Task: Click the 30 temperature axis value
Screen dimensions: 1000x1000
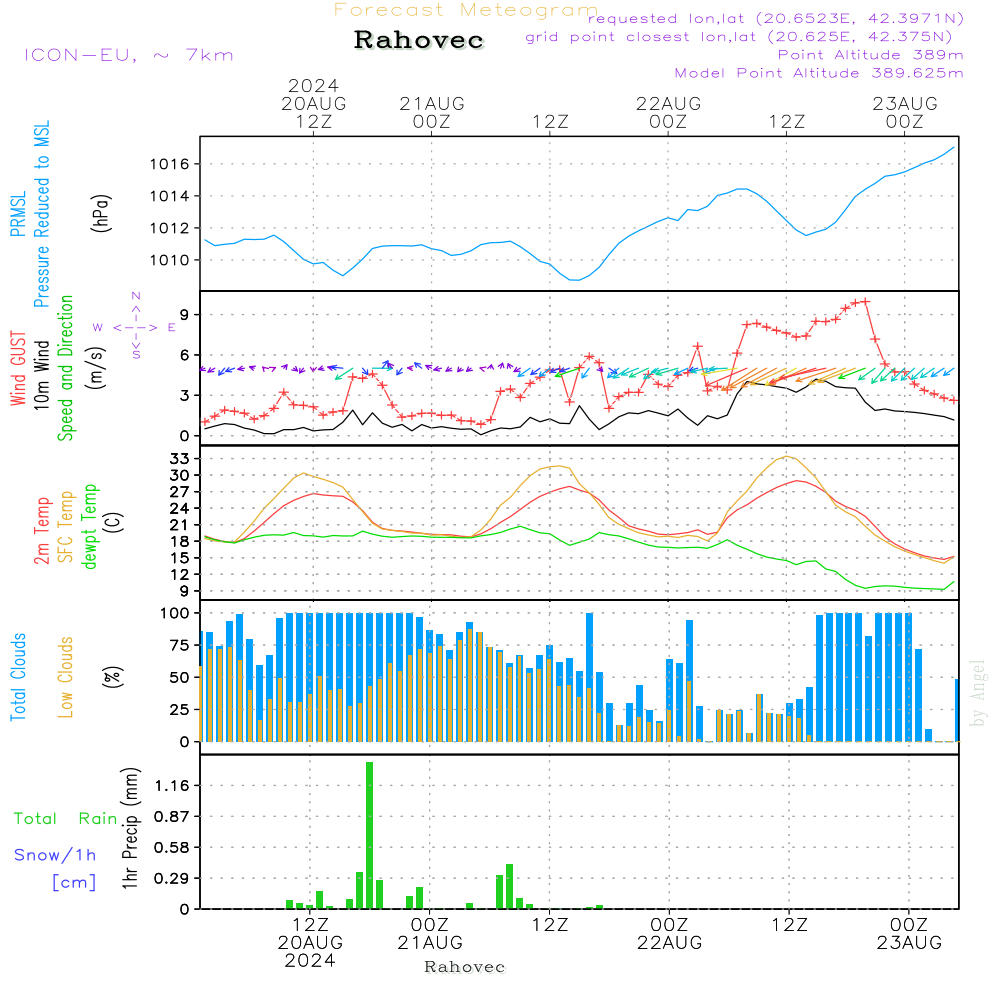Action: coord(179,475)
